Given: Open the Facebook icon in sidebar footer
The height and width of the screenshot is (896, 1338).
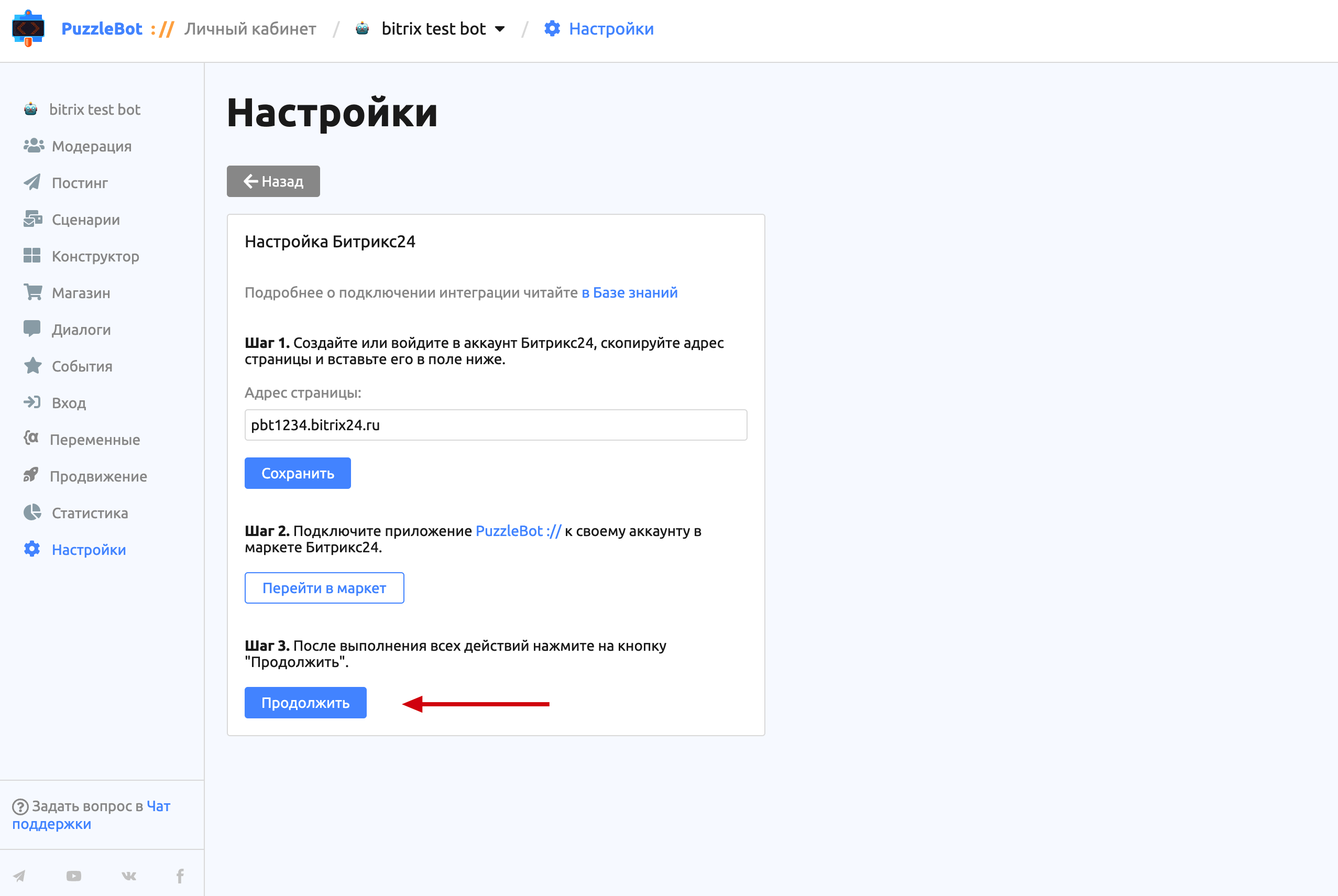Looking at the screenshot, I should pyautogui.click(x=180, y=876).
